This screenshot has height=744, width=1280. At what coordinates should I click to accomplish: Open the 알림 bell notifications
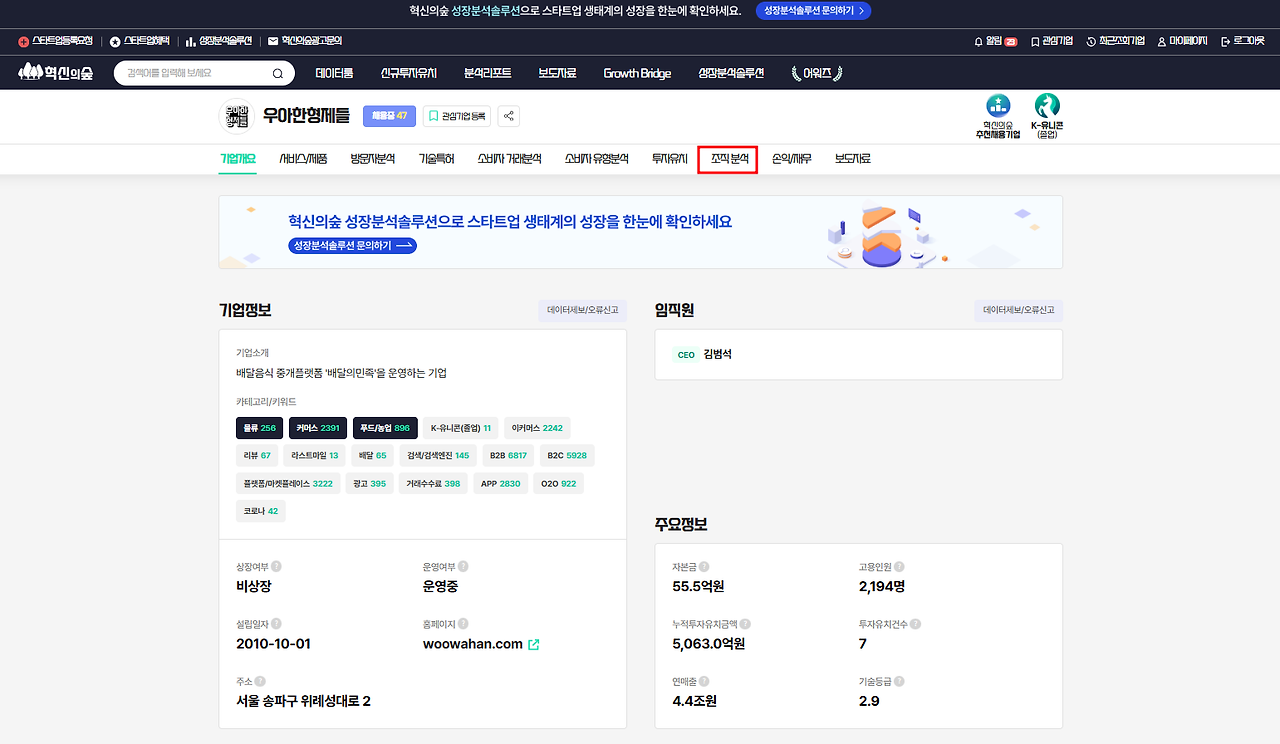click(995, 41)
